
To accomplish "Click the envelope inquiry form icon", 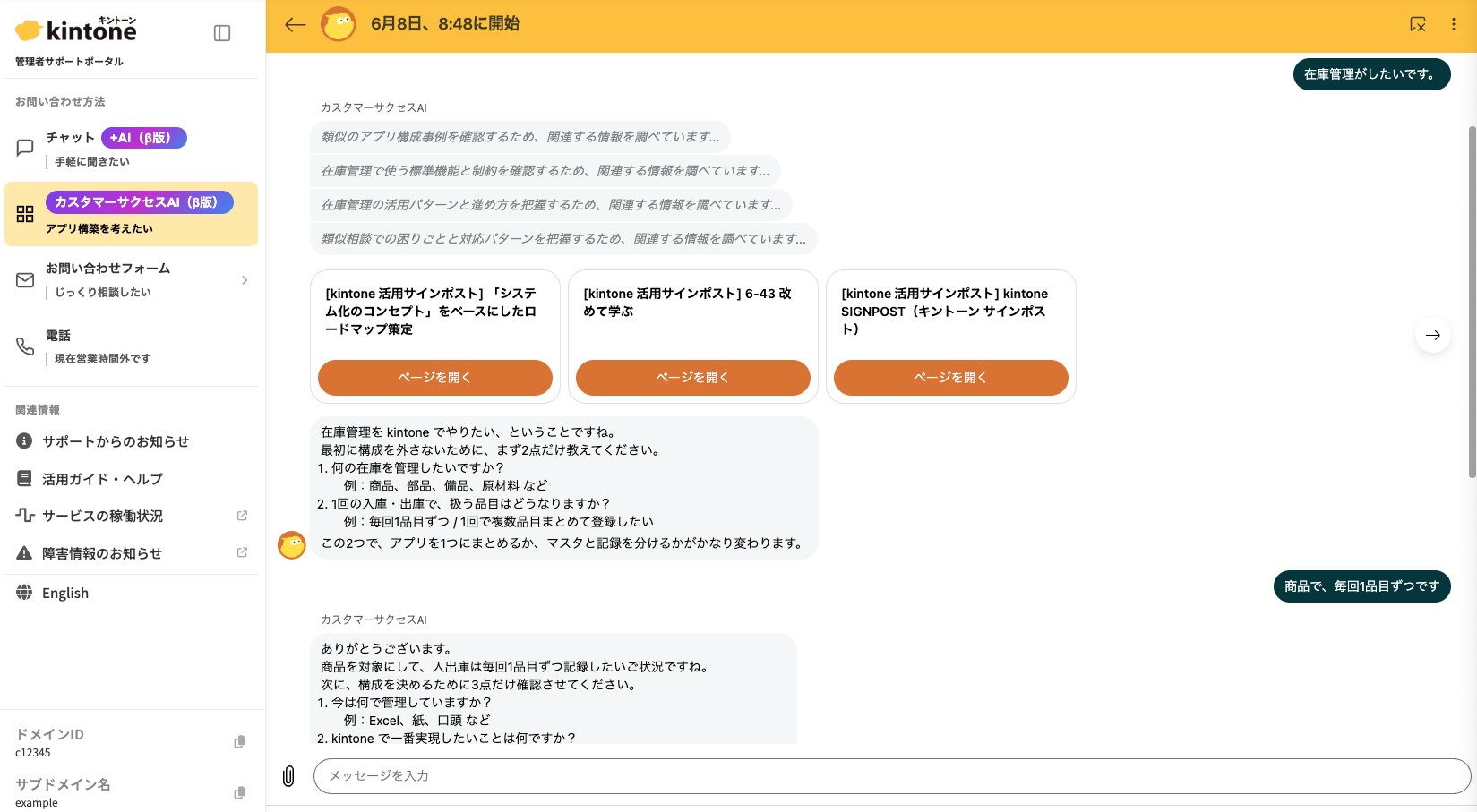I will click(25, 280).
